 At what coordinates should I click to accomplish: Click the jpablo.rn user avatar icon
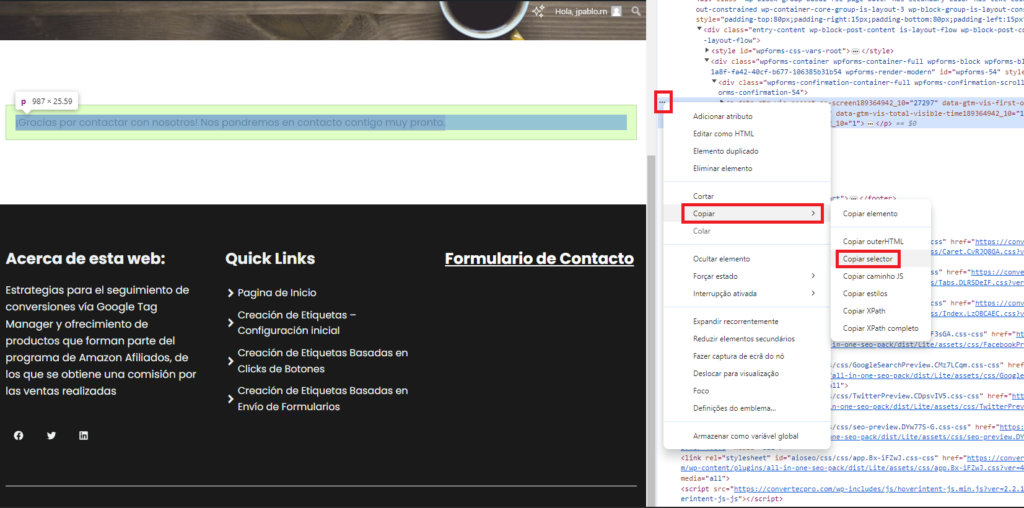click(x=617, y=11)
